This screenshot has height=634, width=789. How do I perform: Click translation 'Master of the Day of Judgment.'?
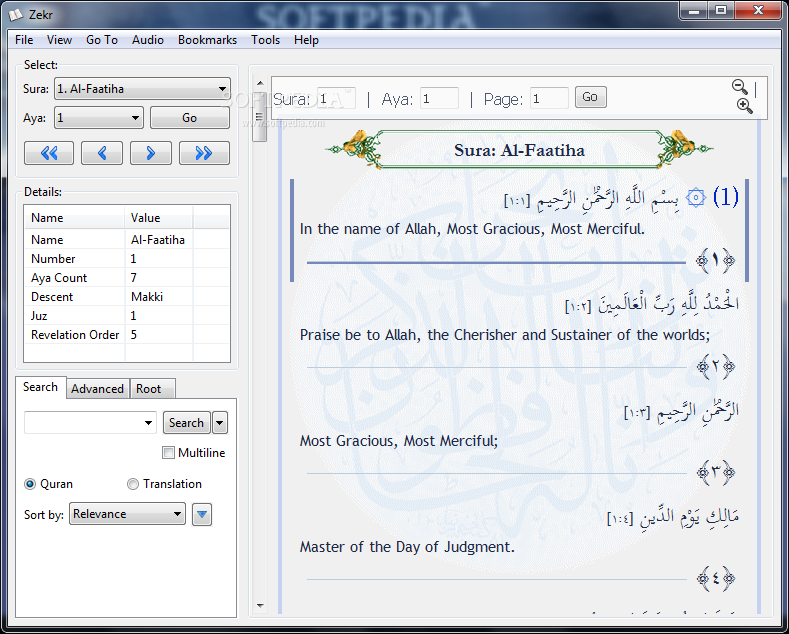407,547
